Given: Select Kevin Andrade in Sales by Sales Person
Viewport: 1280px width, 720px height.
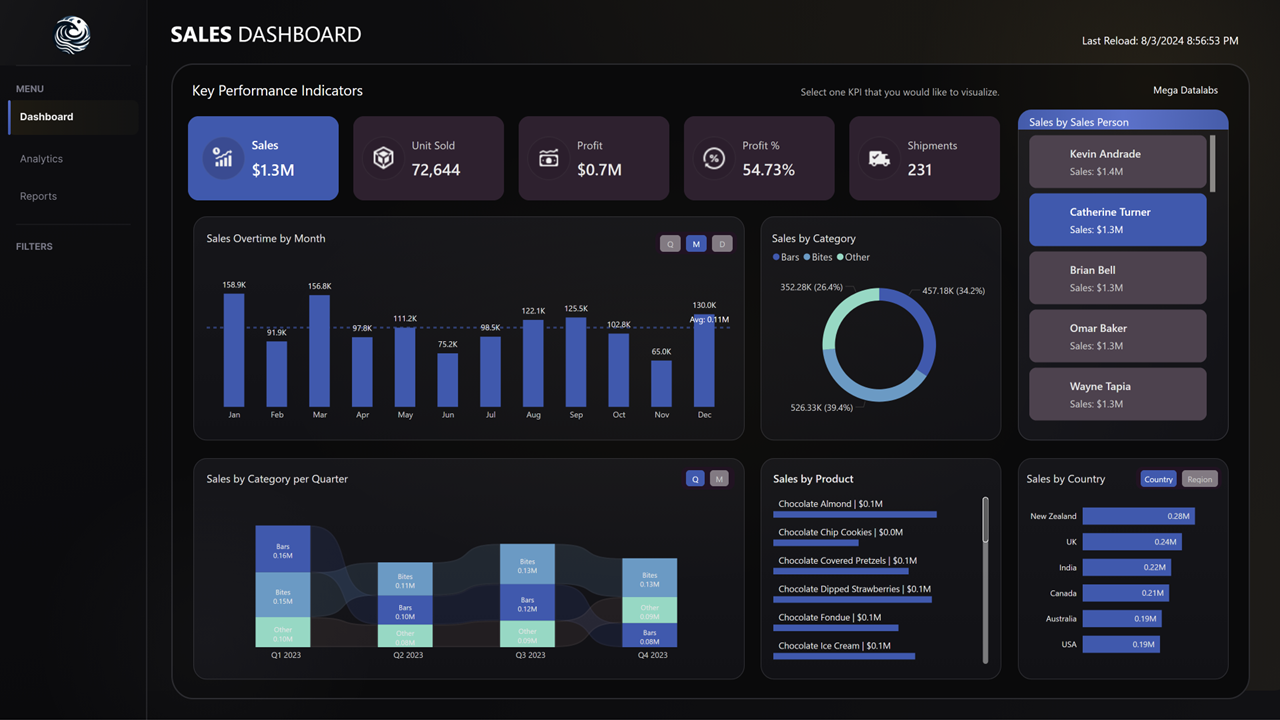Looking at the screenshot, I should tap(1117, 162).
